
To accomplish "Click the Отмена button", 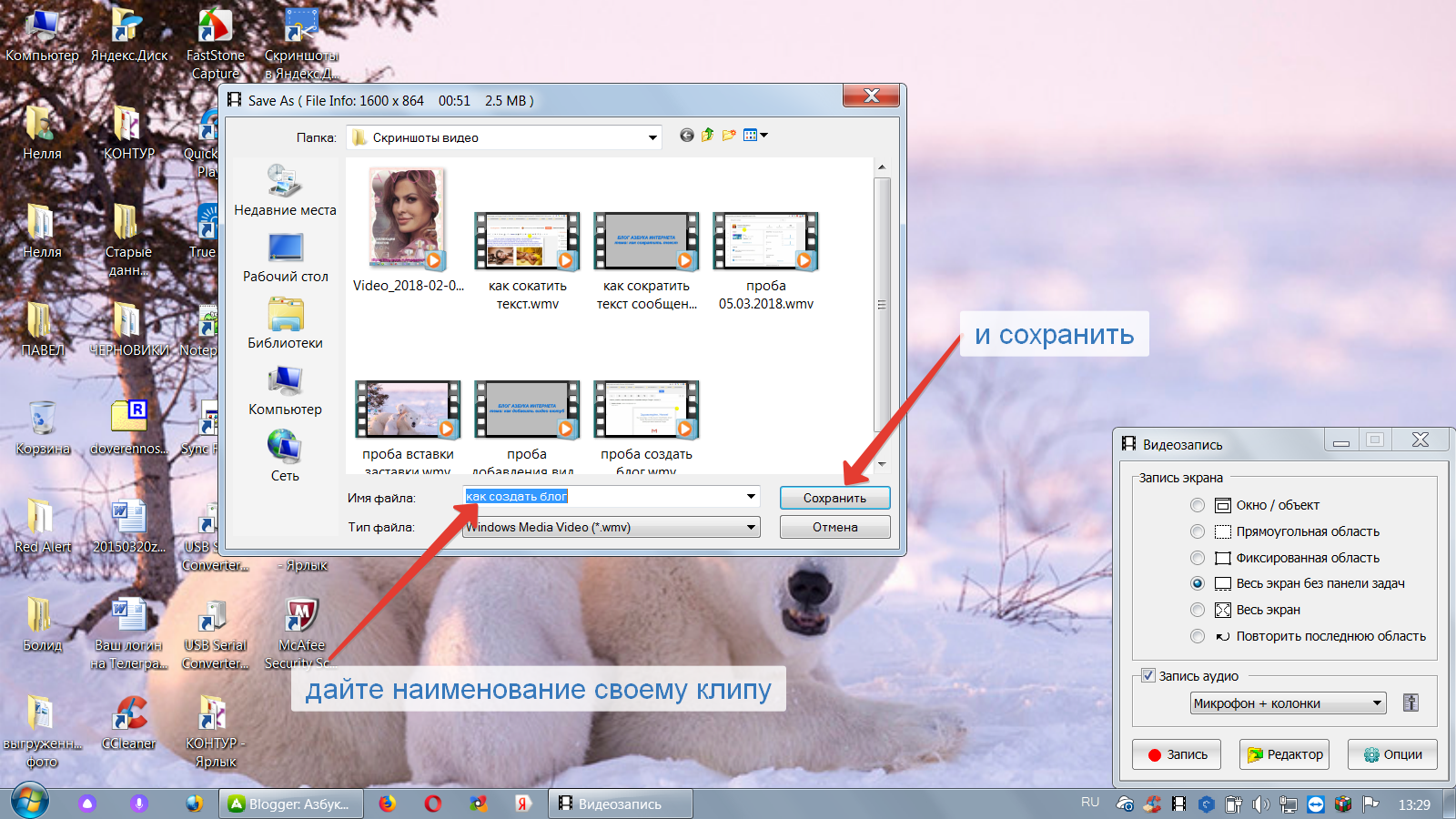I will (834, 527).
